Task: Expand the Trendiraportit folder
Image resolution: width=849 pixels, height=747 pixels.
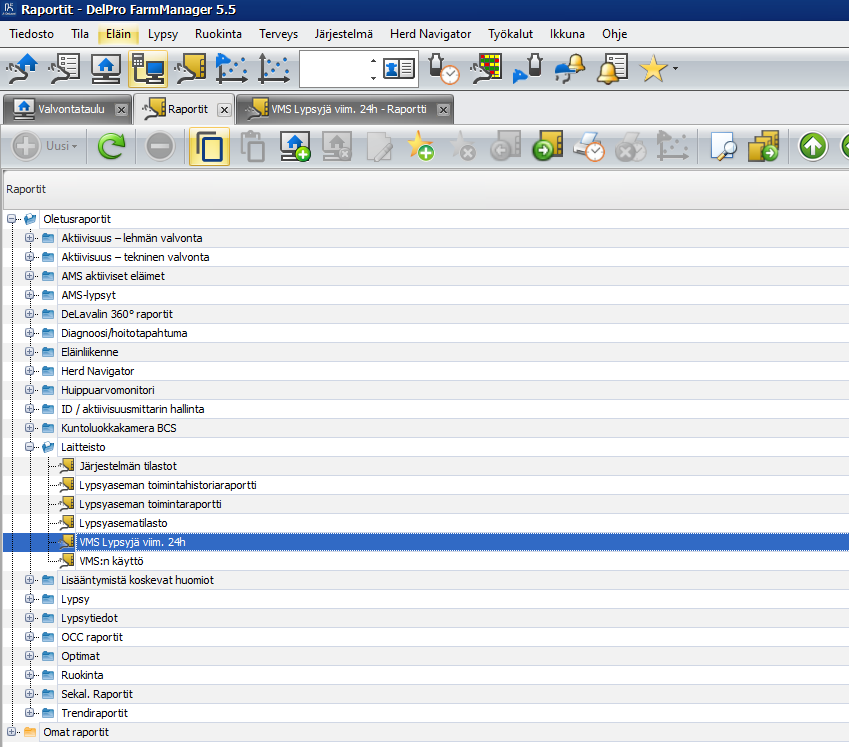Action: tap(29, 712)
